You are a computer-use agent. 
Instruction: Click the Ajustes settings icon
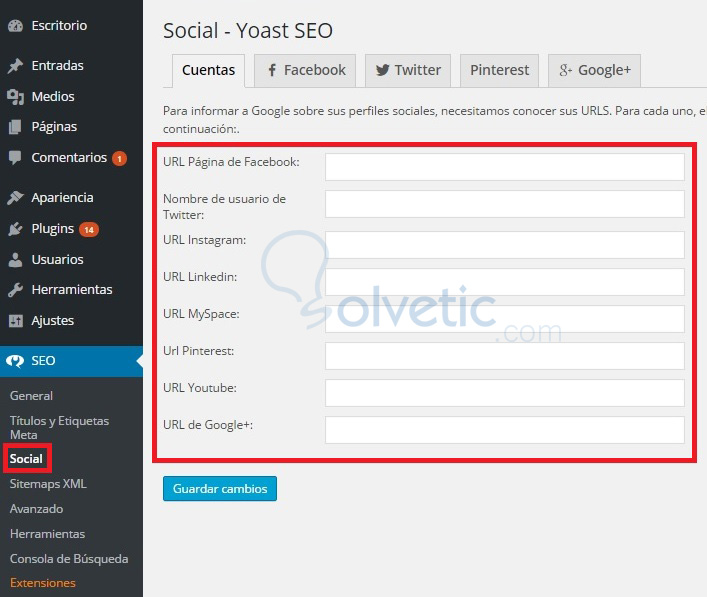click(15, 321)
